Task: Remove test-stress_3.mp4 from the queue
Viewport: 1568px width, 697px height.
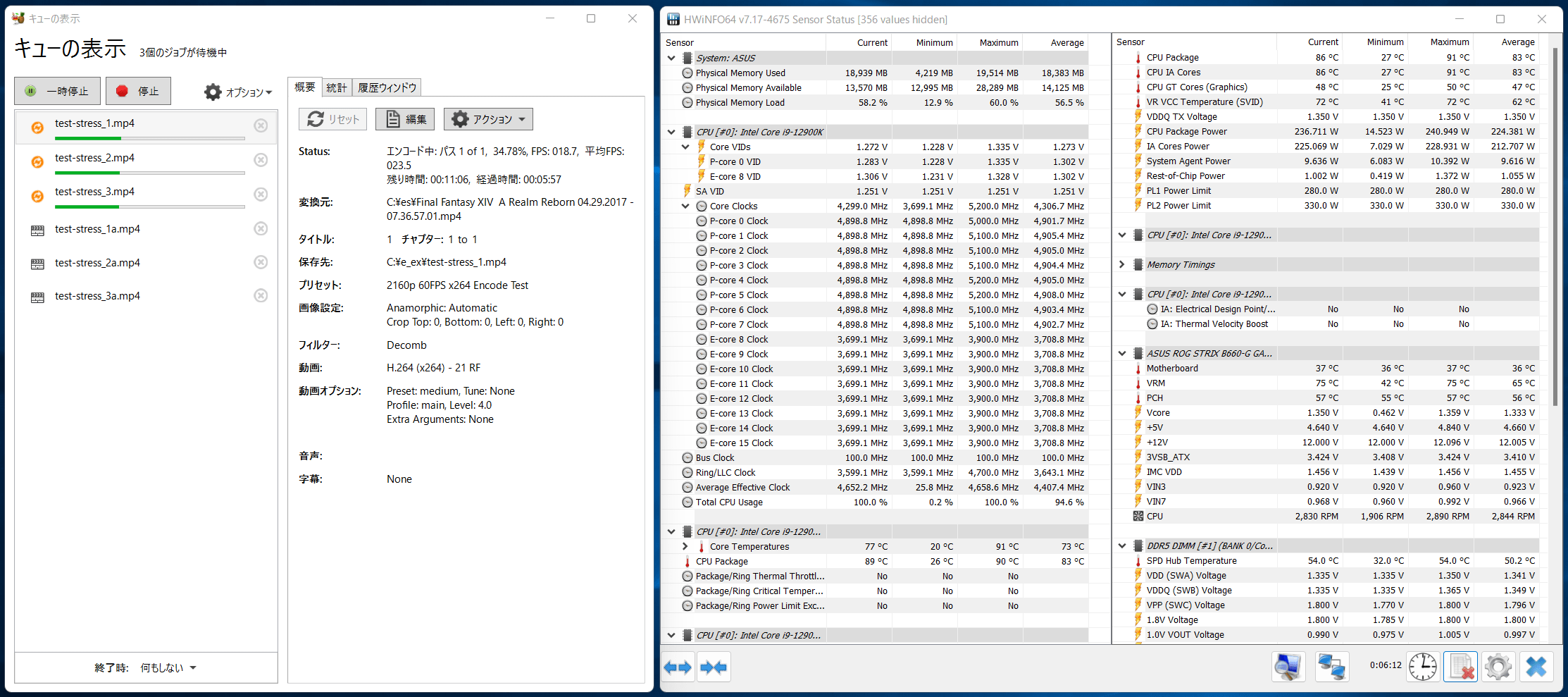Action: (261, 194)
